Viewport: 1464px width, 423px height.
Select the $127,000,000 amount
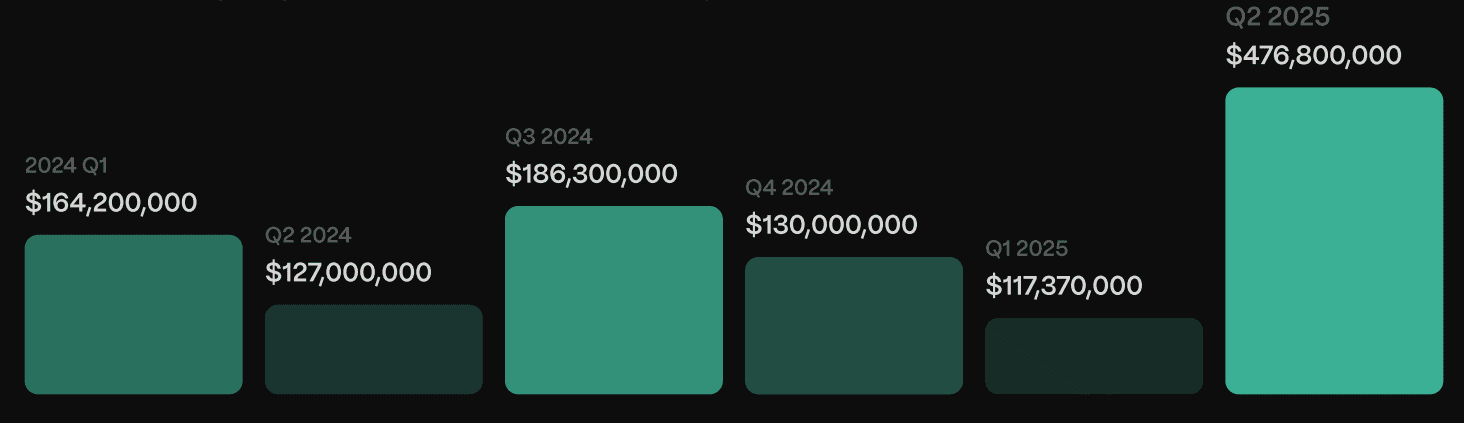(348, 272)
